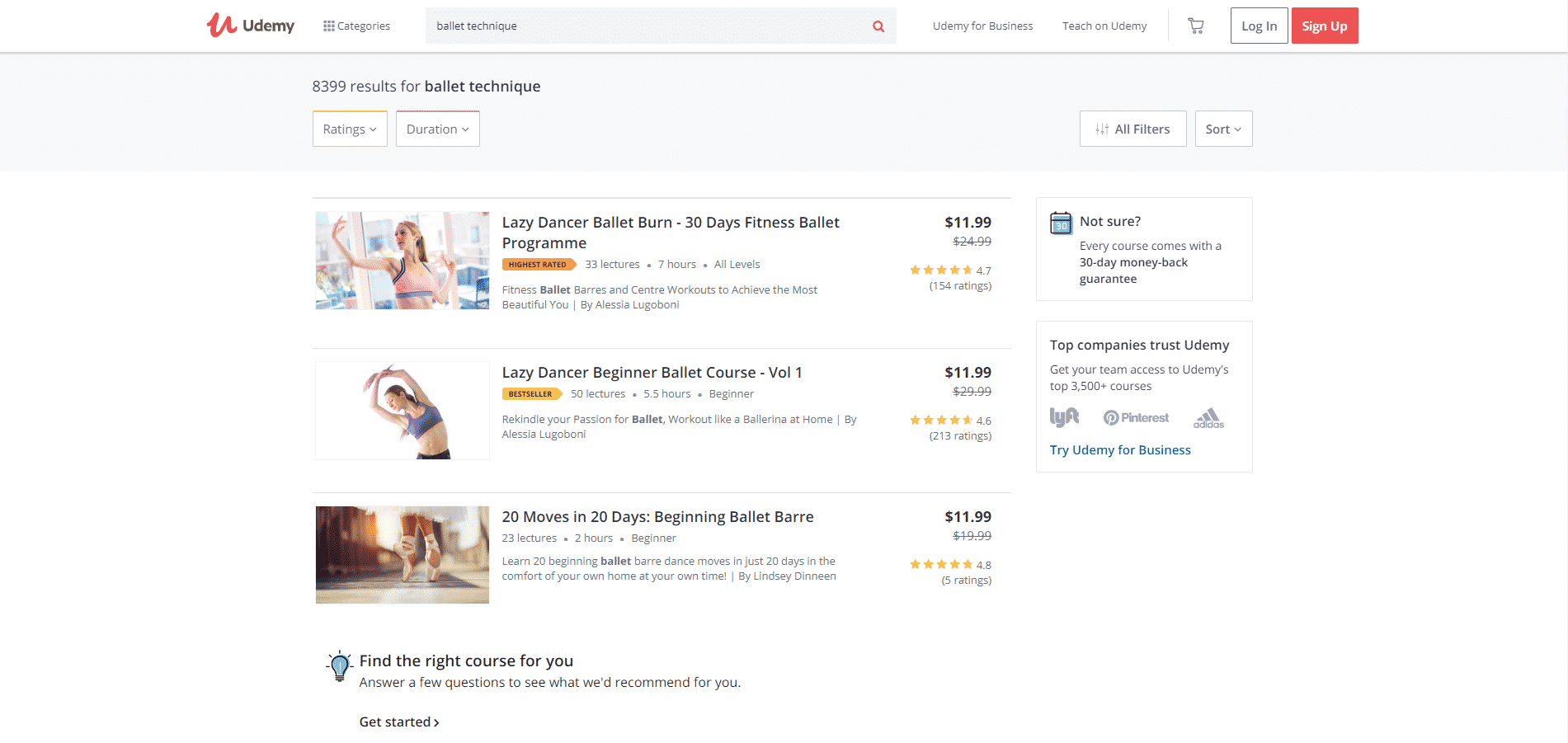Click 'Top companies trust Udemy' heading
The width and height of the screenshot is (1568, 743).
point(1139,346)
